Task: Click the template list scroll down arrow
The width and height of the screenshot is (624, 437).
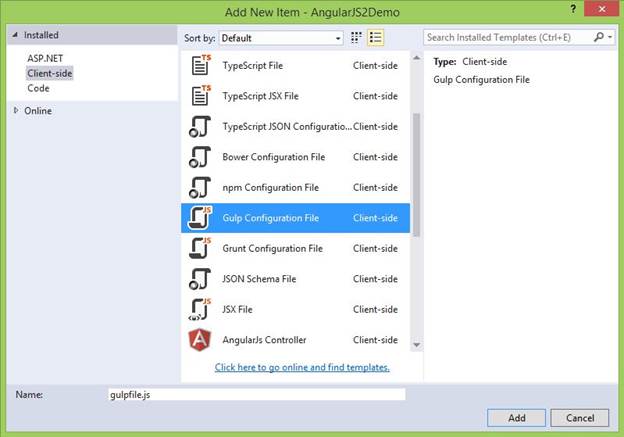Action: pos(416,345)
